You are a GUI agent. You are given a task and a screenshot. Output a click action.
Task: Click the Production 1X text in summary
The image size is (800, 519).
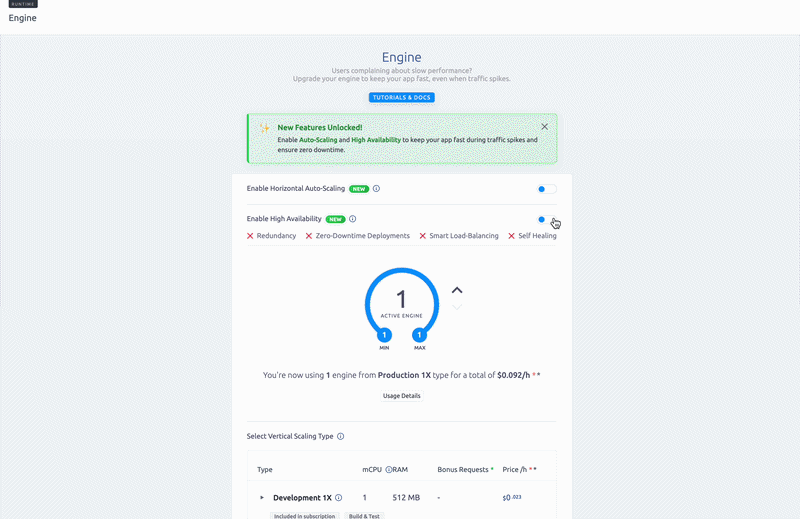404,375
